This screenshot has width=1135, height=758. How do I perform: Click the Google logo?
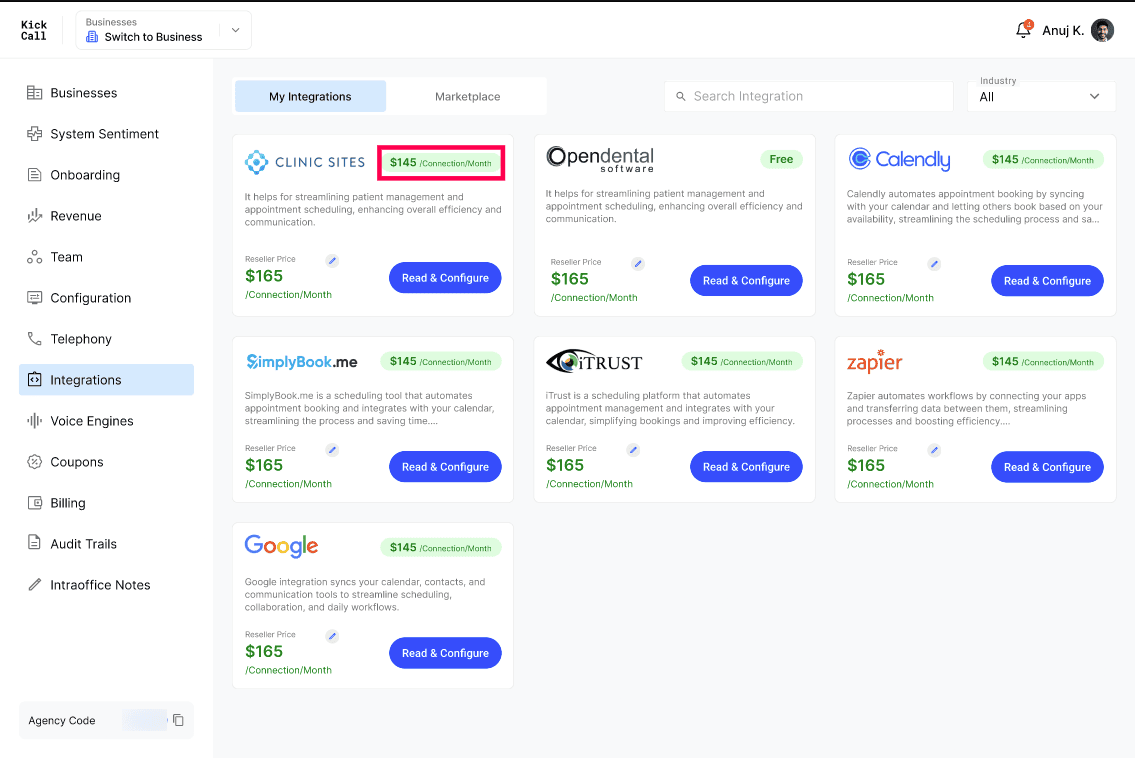[282, 546]
